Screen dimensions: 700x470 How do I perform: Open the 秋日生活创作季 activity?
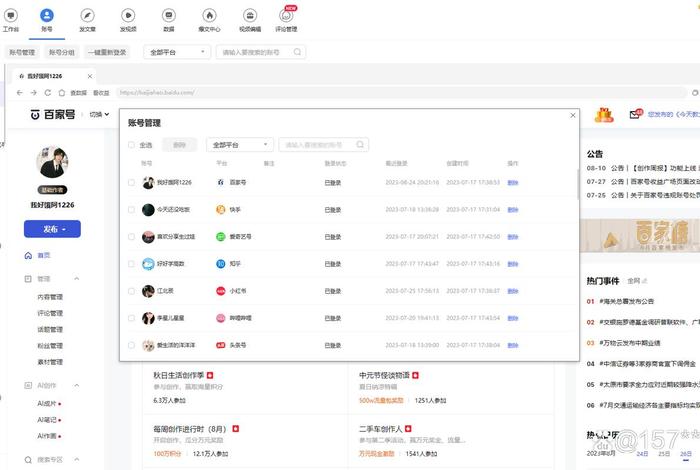point(179,375)
